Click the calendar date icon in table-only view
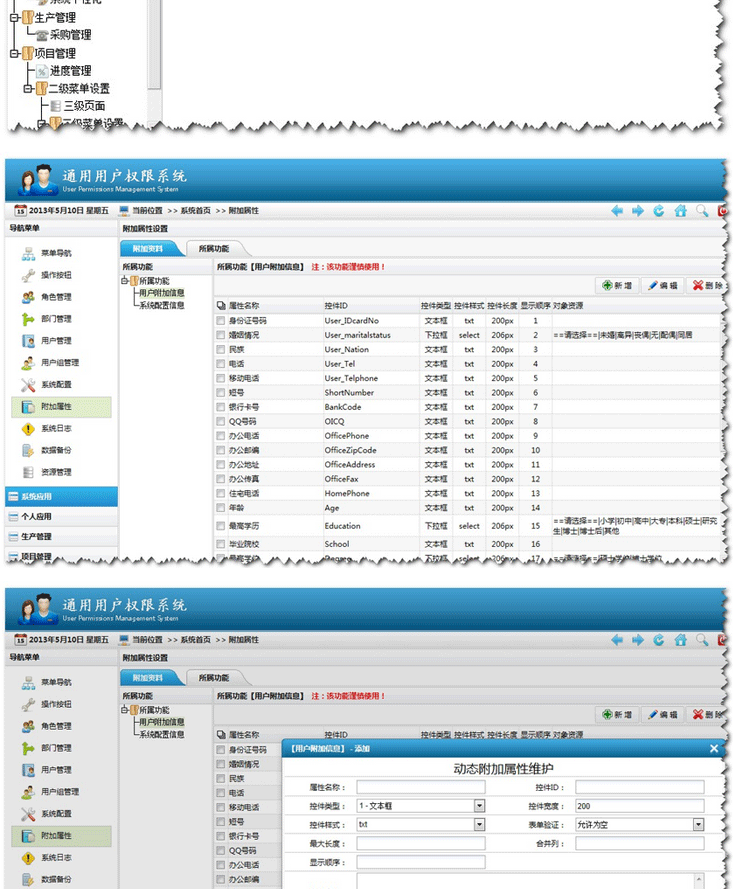The height and width of the screenshot is (889, 736). pyautogui.click(x=20, y=210)
